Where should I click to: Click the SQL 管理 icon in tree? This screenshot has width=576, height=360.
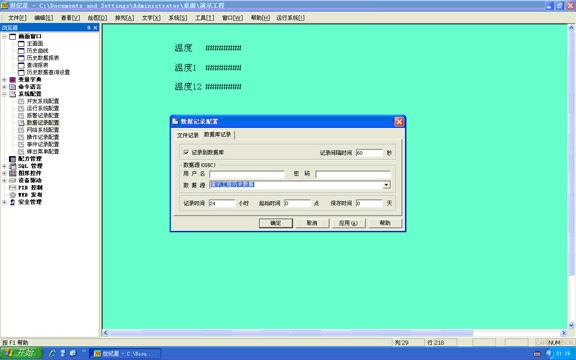tap(12, 166)
